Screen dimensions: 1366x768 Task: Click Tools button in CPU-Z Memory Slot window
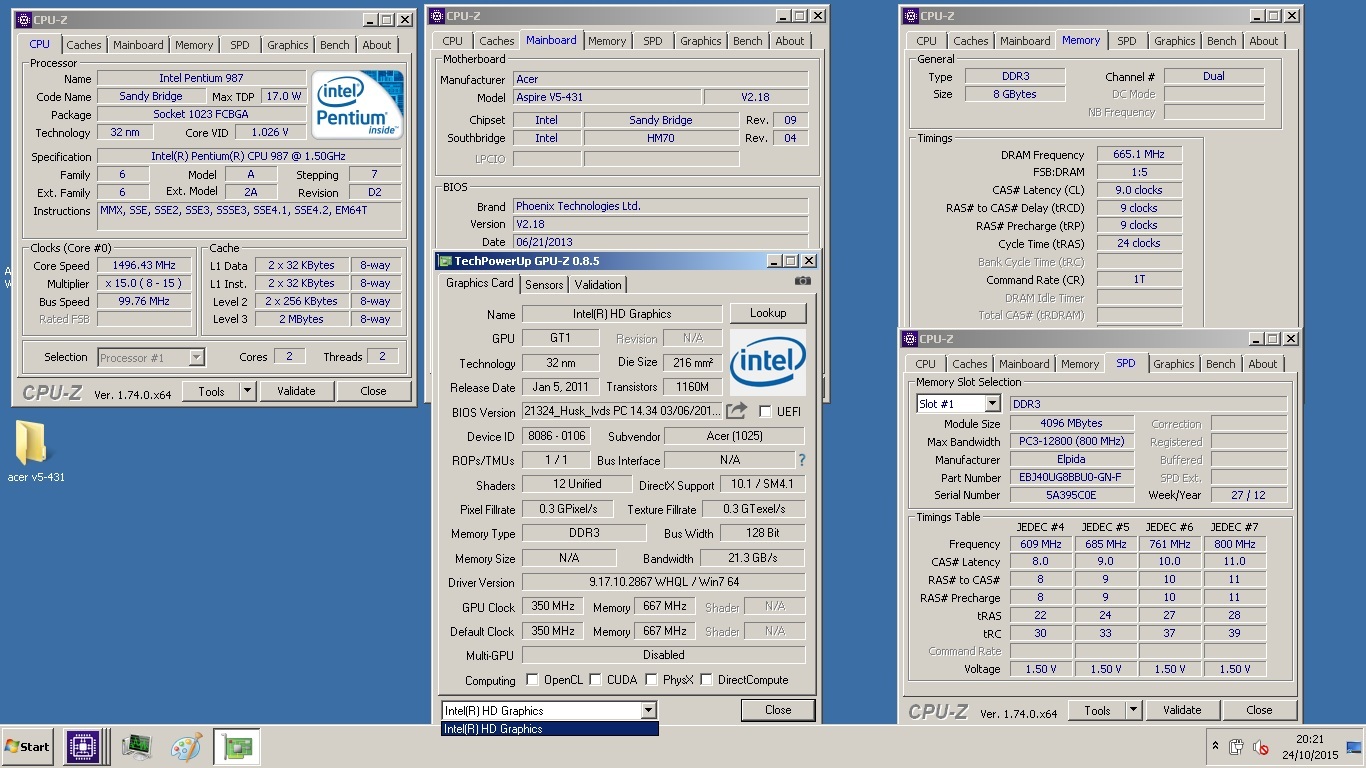click(x=1097, y=711)
